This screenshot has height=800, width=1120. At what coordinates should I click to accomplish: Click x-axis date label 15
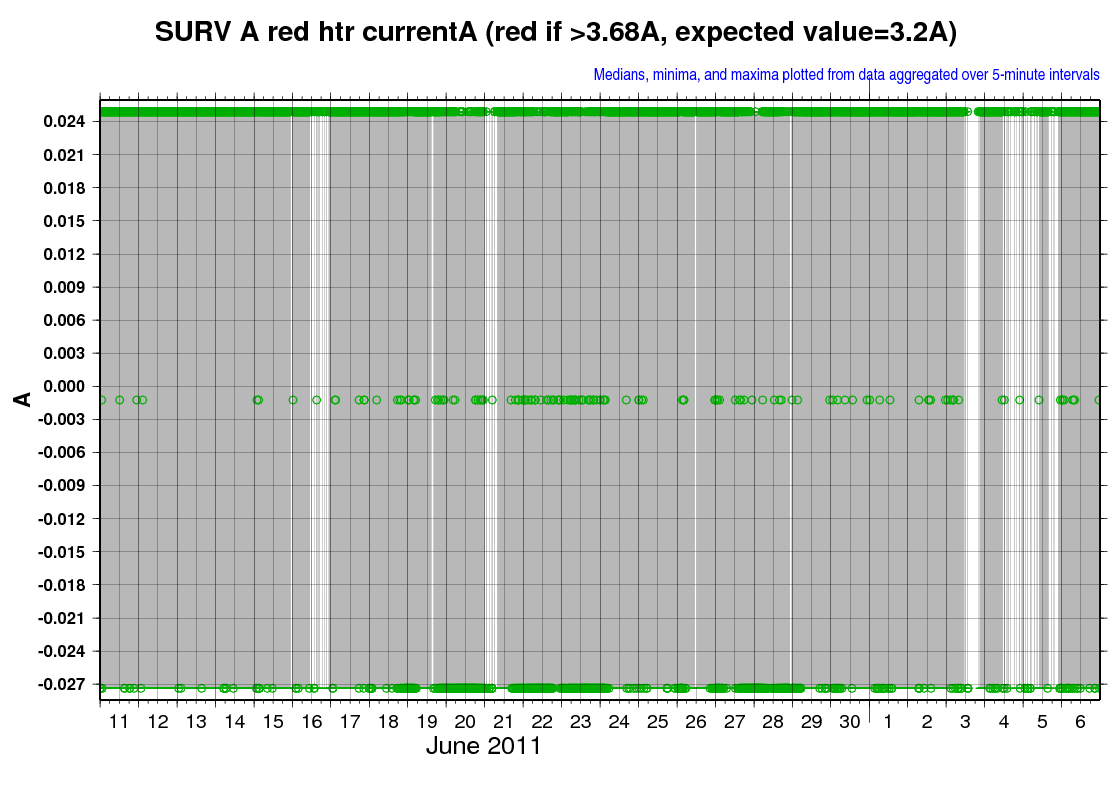[274, 722]
